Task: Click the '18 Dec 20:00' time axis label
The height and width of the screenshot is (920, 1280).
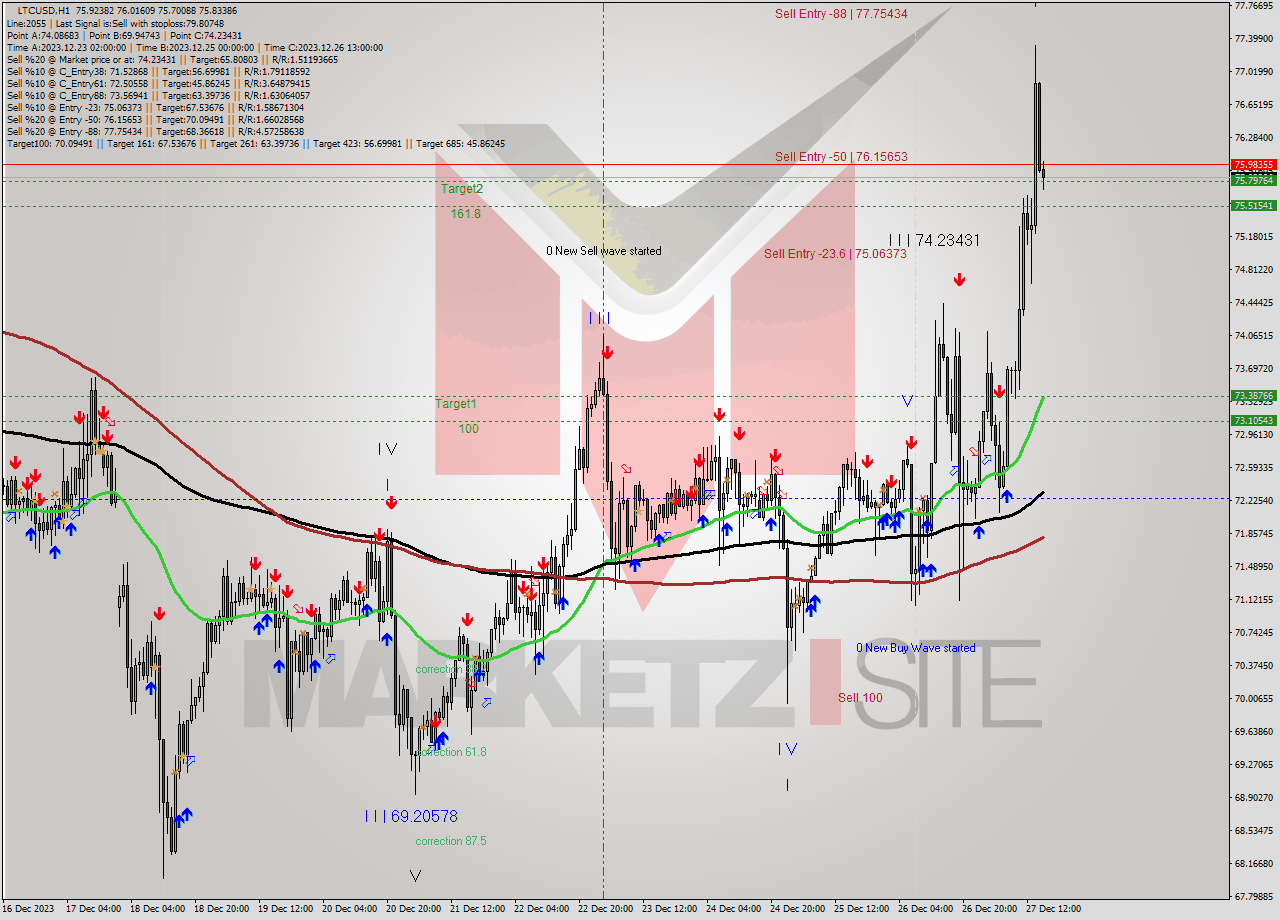Action: [221, 909]
